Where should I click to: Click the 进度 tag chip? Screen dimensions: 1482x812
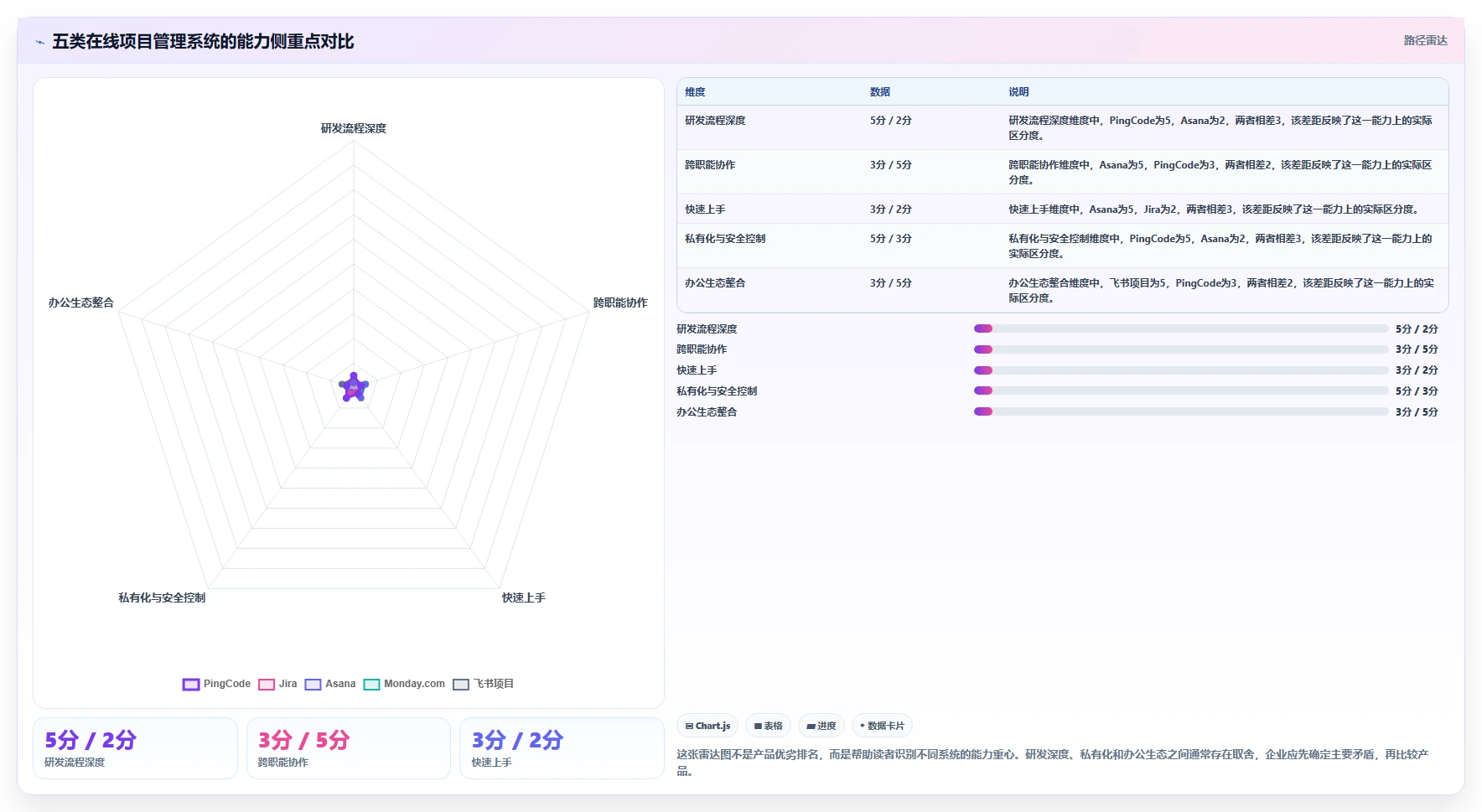pos(821,726)
